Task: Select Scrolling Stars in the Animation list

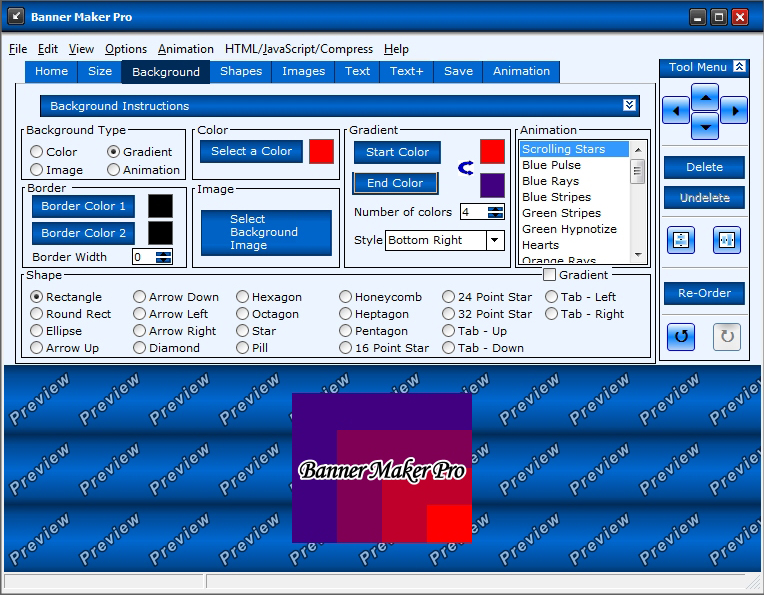Action: tap(574, 149)
